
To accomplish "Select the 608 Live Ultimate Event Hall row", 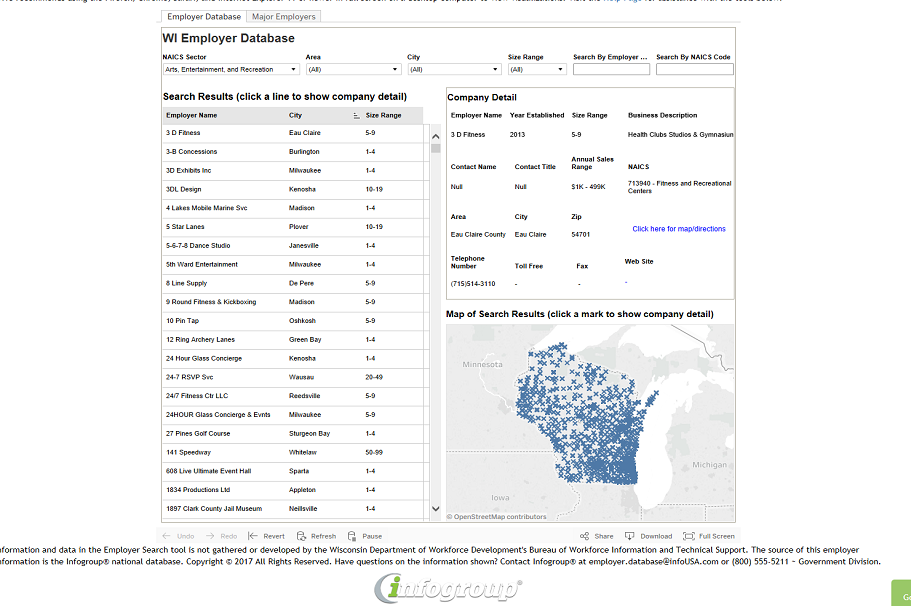I will 293,471.
